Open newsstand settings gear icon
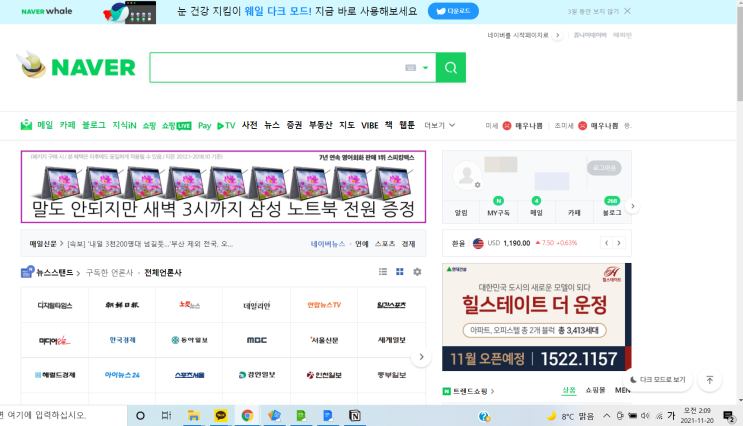The height and width of the screenshot is (426, 743). point(417,272)
